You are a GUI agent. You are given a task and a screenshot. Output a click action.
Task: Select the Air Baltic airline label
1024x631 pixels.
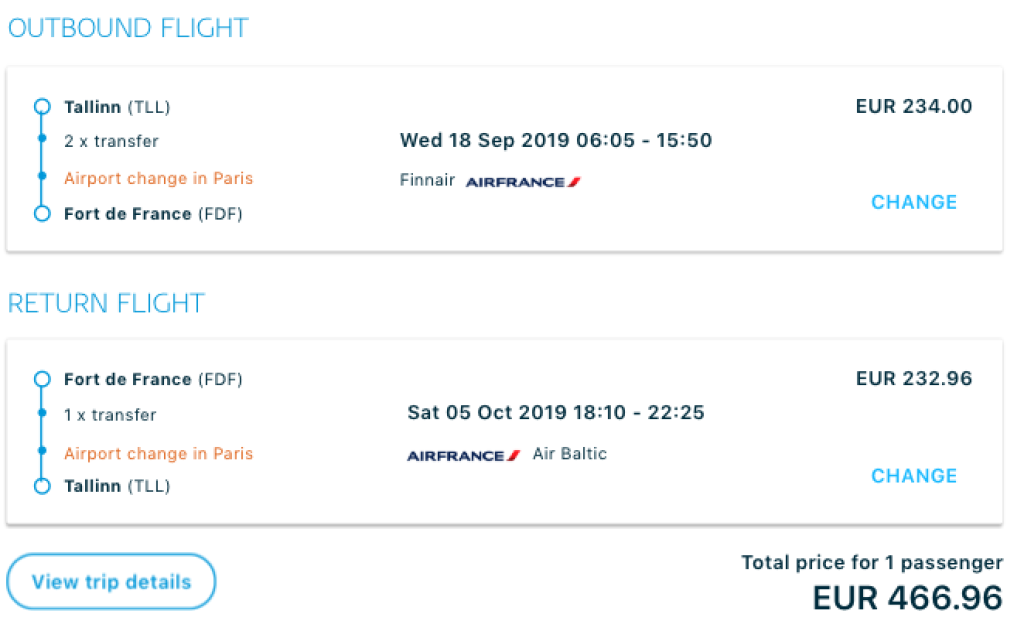[x=570, y=454]
